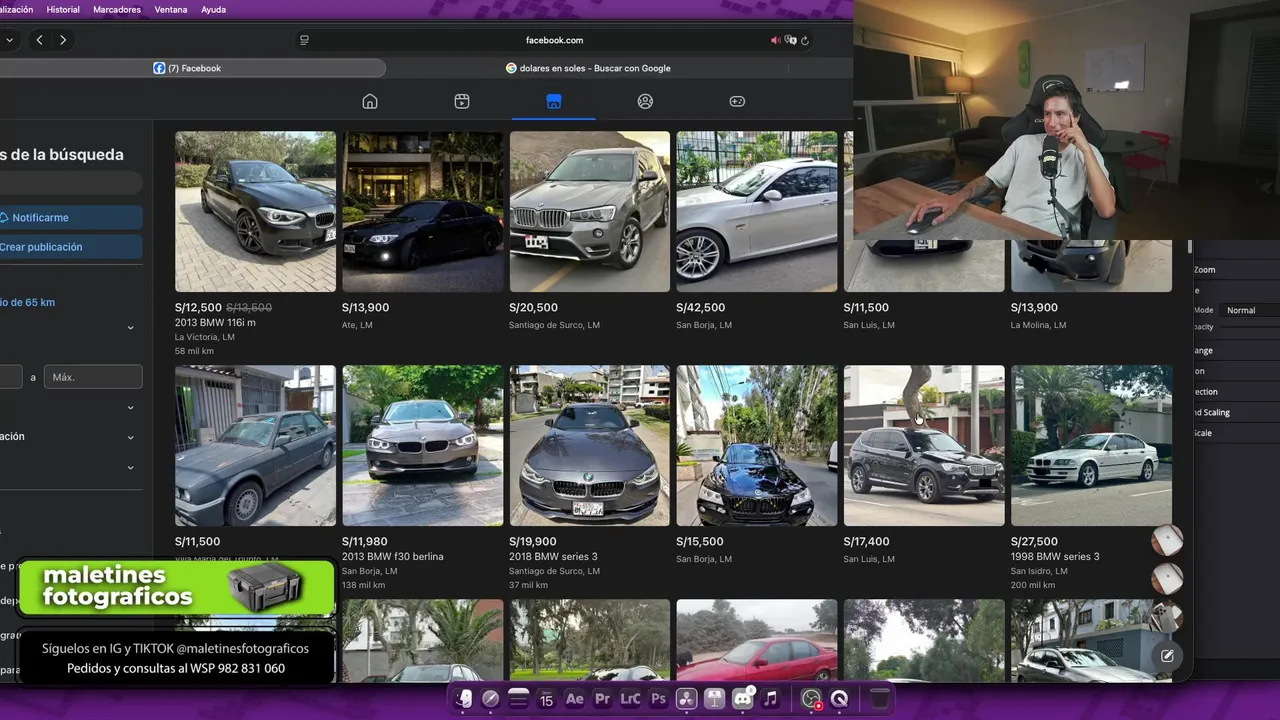Click the 'Santiago de Surco, LM' under S/20,500
The width and height of the screenshot is (1280, 720).
(555, 325)
